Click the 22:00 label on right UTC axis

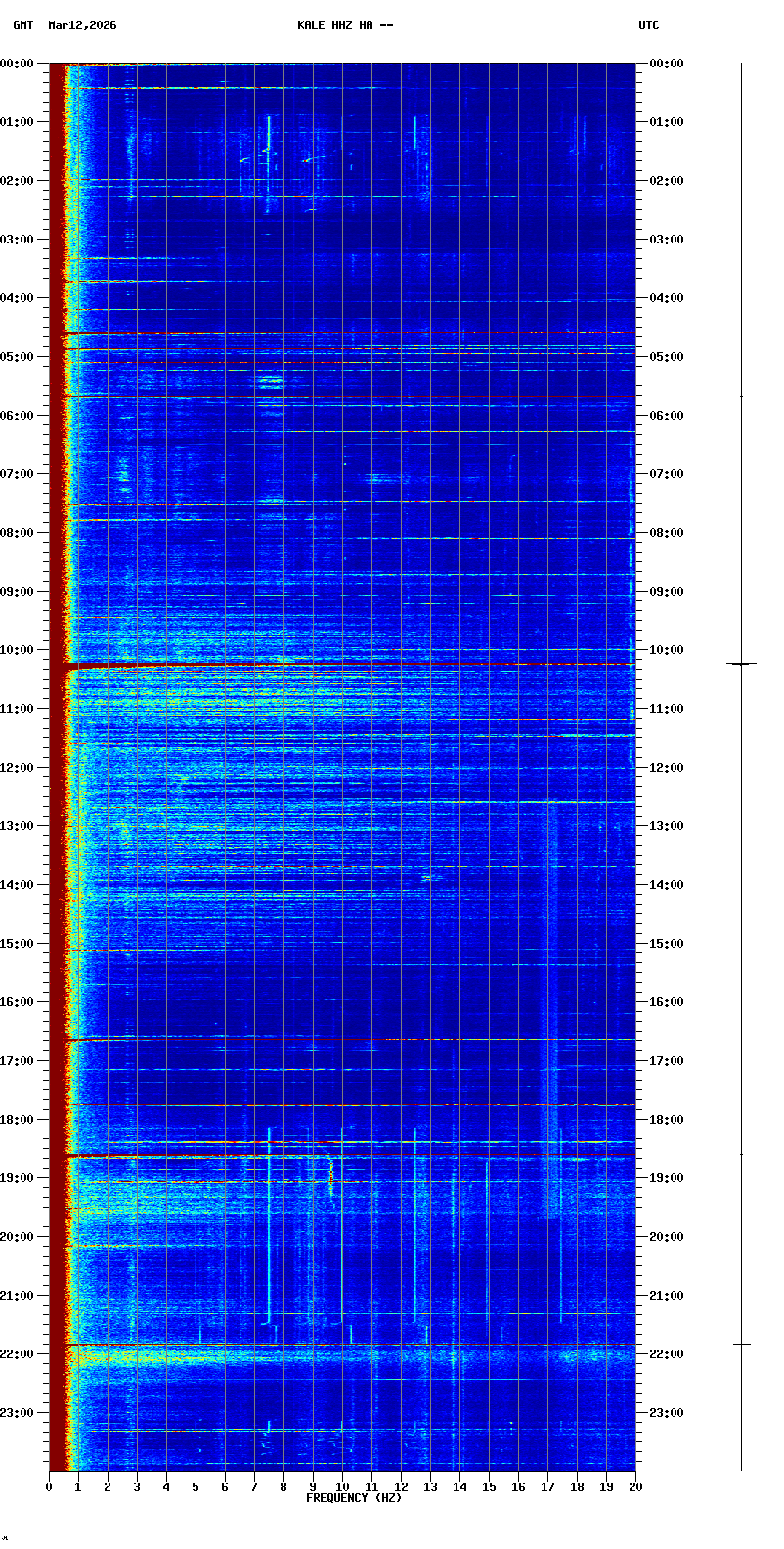pyautogui.click(x=667, y=1354)
